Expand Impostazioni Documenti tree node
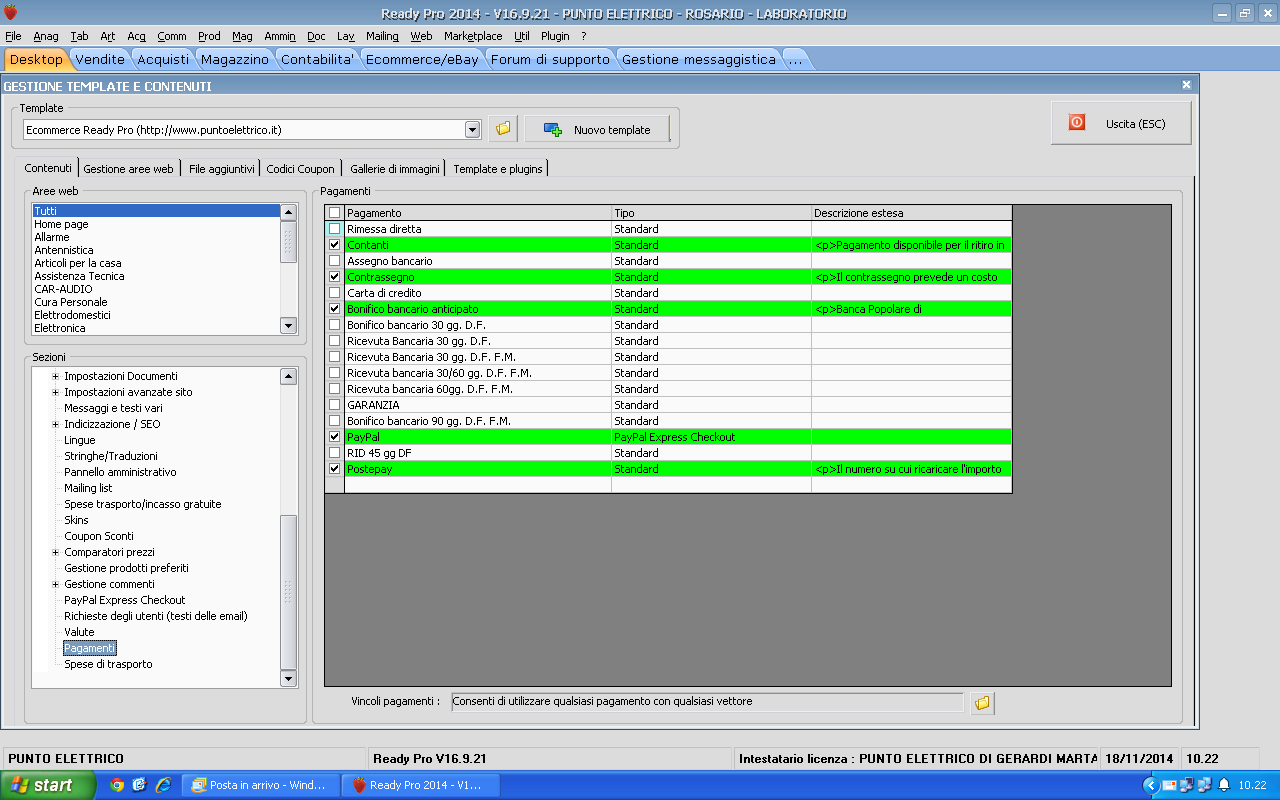This screenshot has width=1280, height=800. [56, 376]
